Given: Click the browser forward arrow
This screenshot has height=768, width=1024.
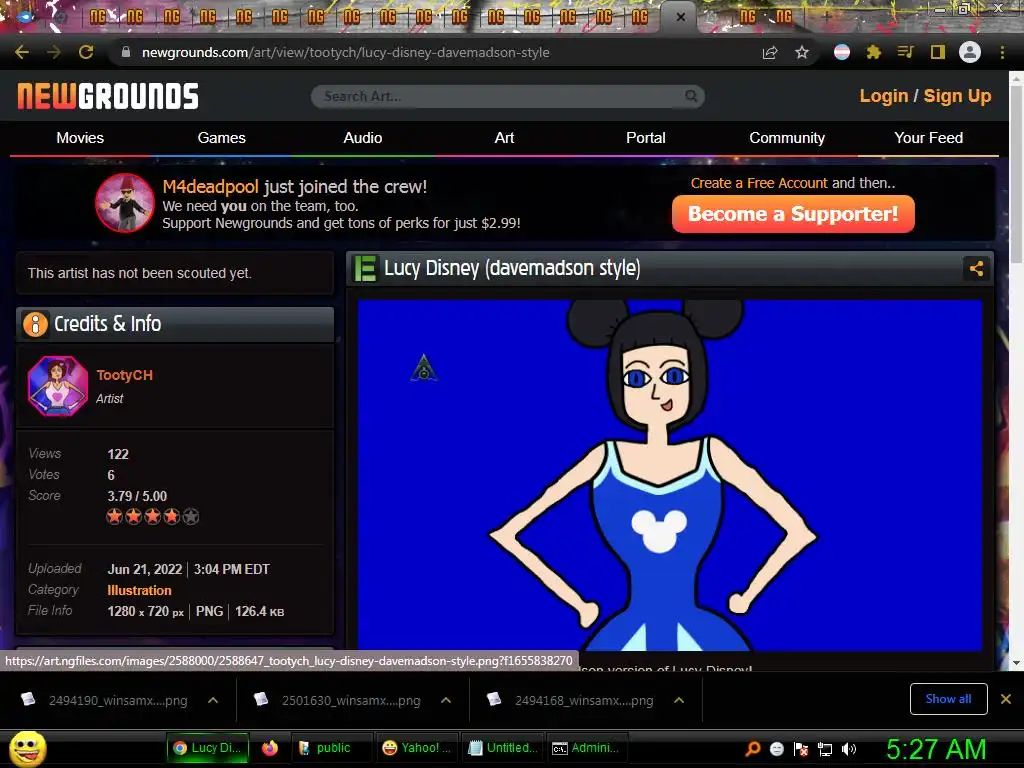Looking at the screenshot, I should click(54, 52).
